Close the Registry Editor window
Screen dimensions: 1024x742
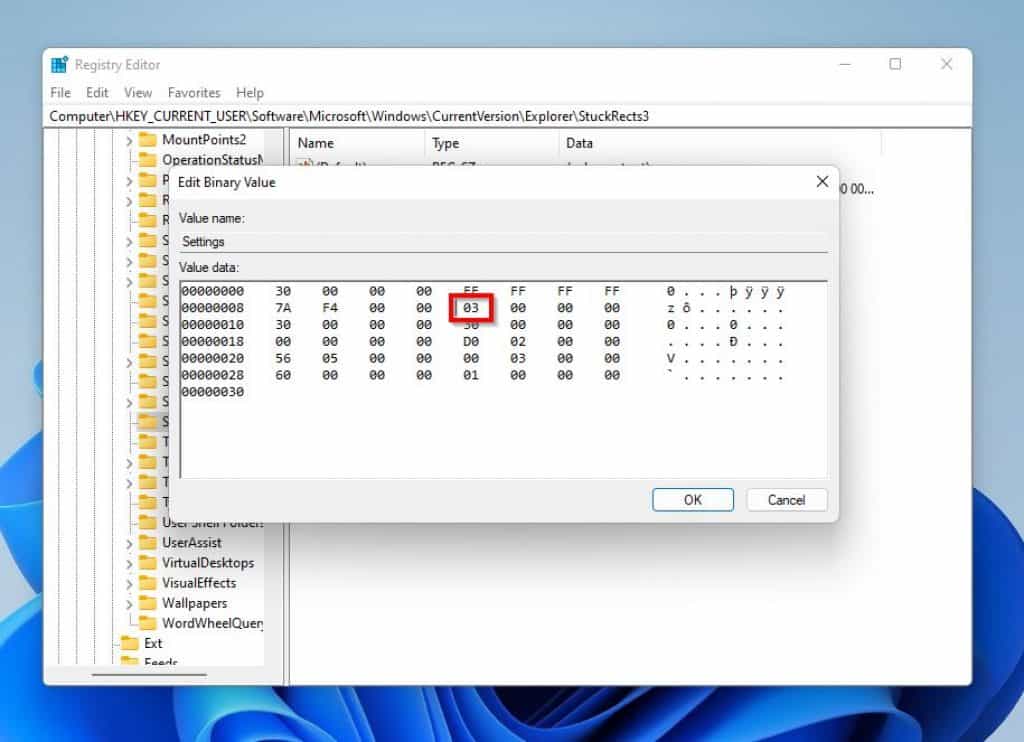pos(946,64)
